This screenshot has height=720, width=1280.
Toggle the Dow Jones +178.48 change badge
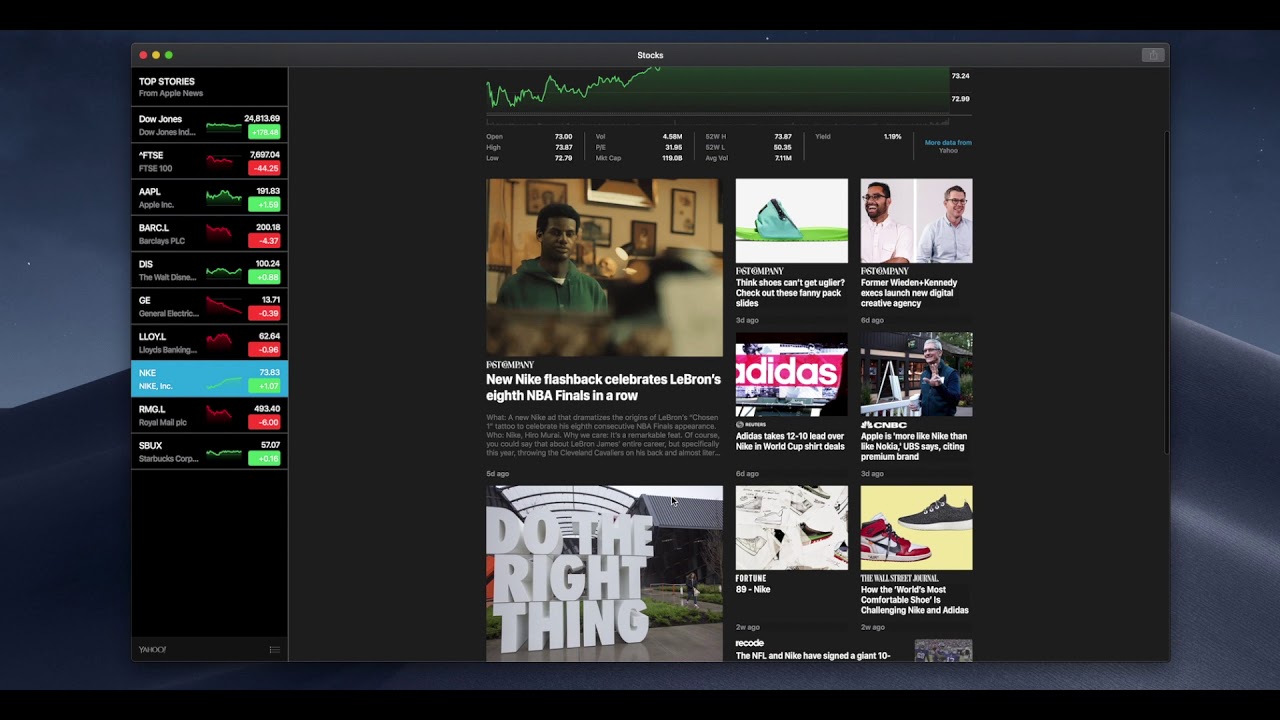(264, 132)
